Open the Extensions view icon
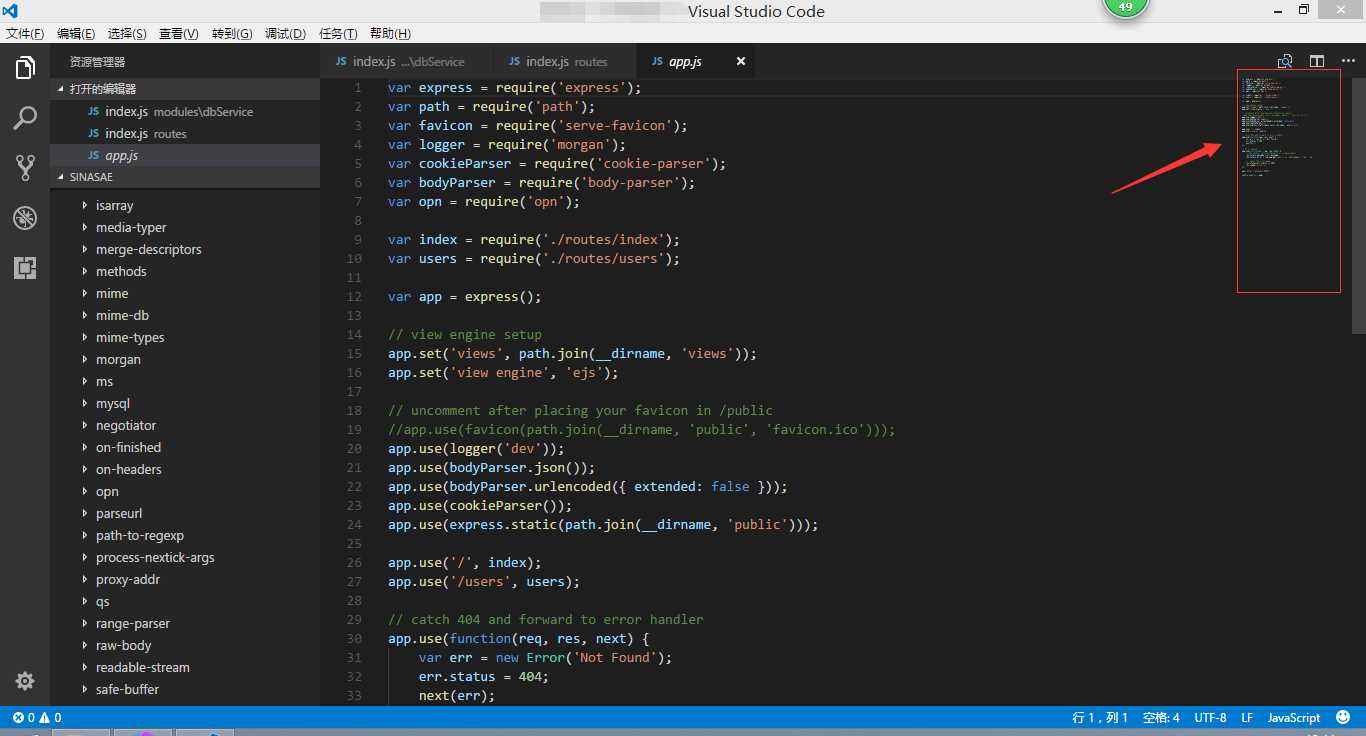The image size is (1366, 736). [x=25, y=268]
